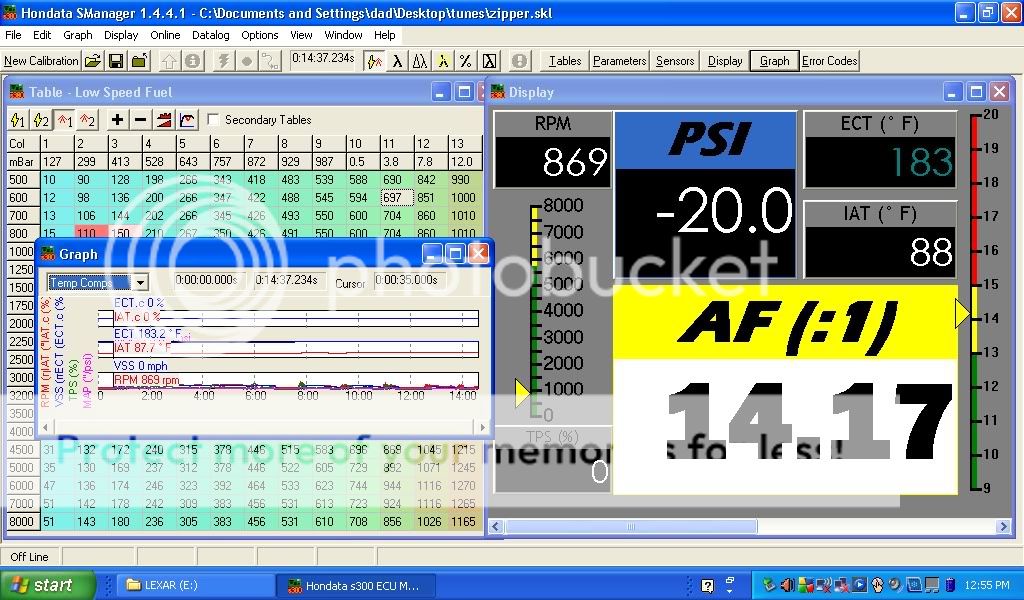Select the fuel table 1 red arrows icon
Image resolution: width=1024 pixels, height=600 pixels.
coord(64,119)
